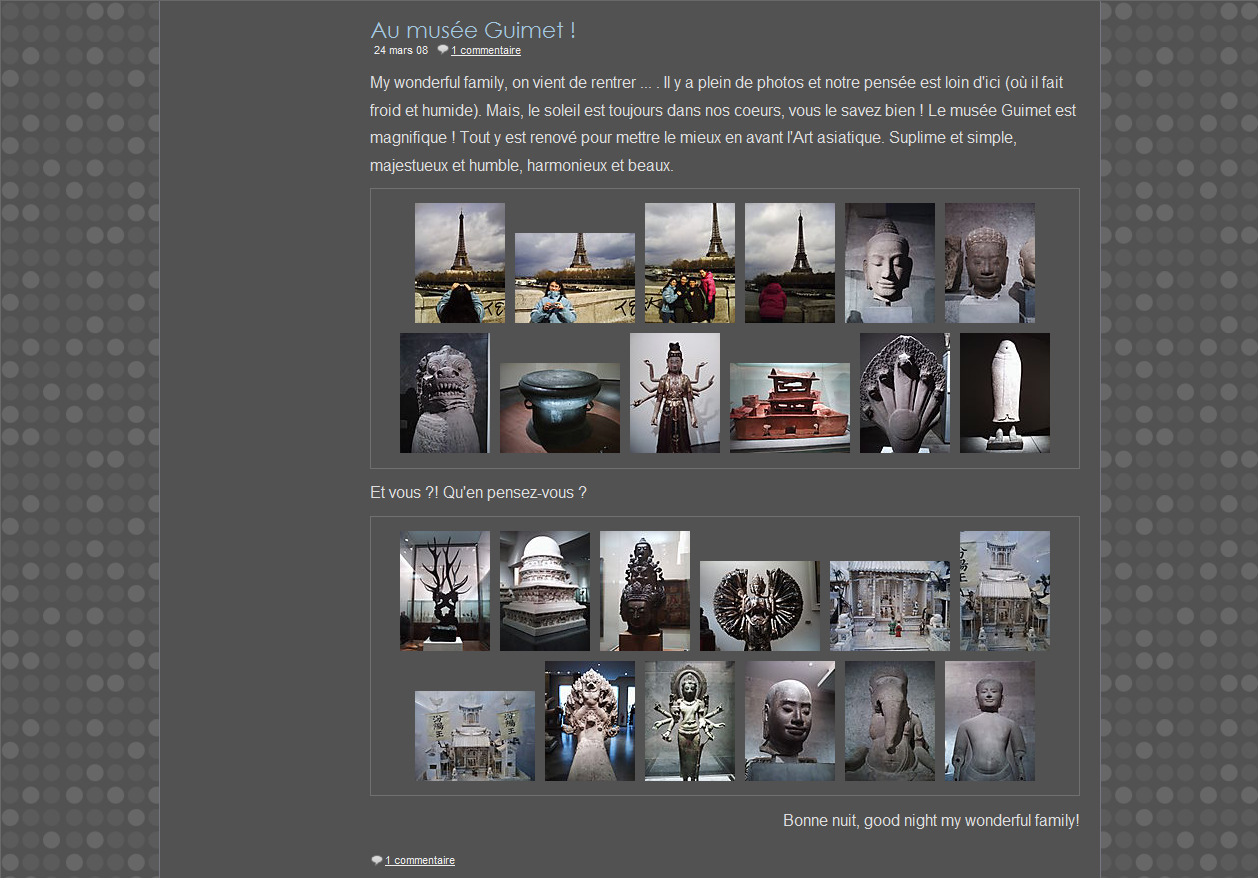Open the stone lion statue thumbnail
Screen dimensions: 1258x878
point(444,392)
